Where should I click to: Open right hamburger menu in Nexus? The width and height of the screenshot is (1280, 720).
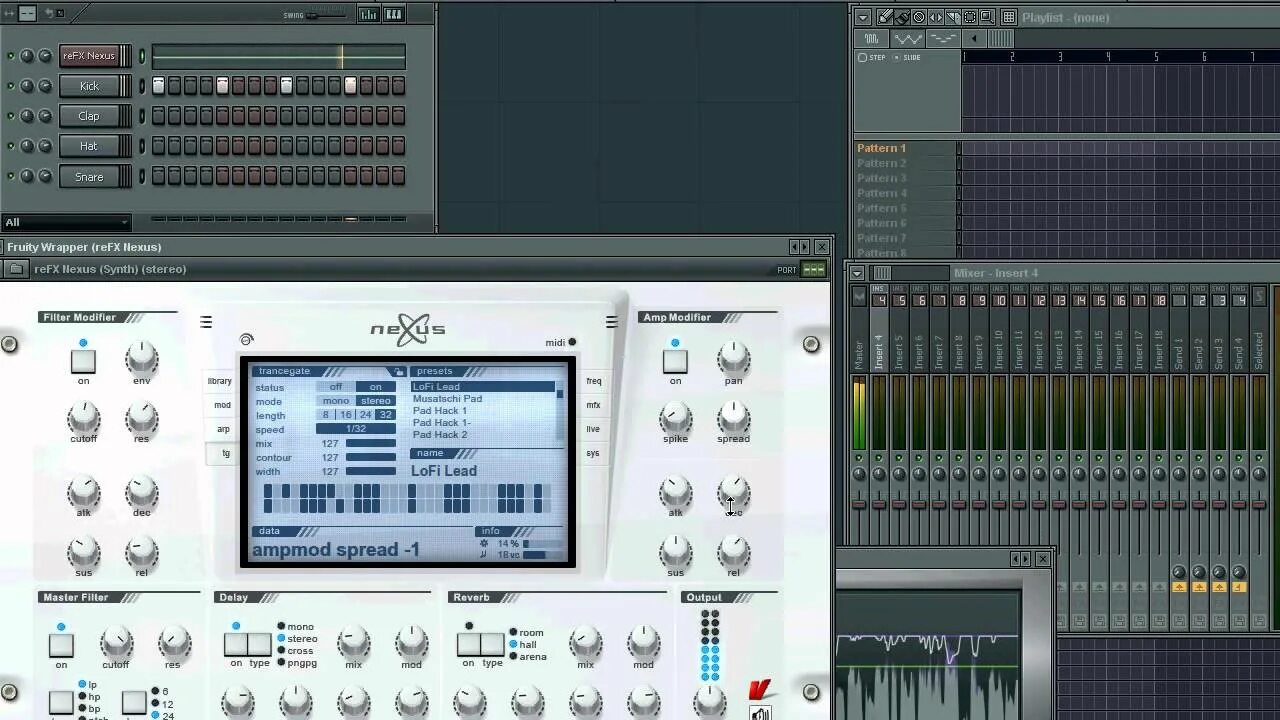(x=611, y=322)
